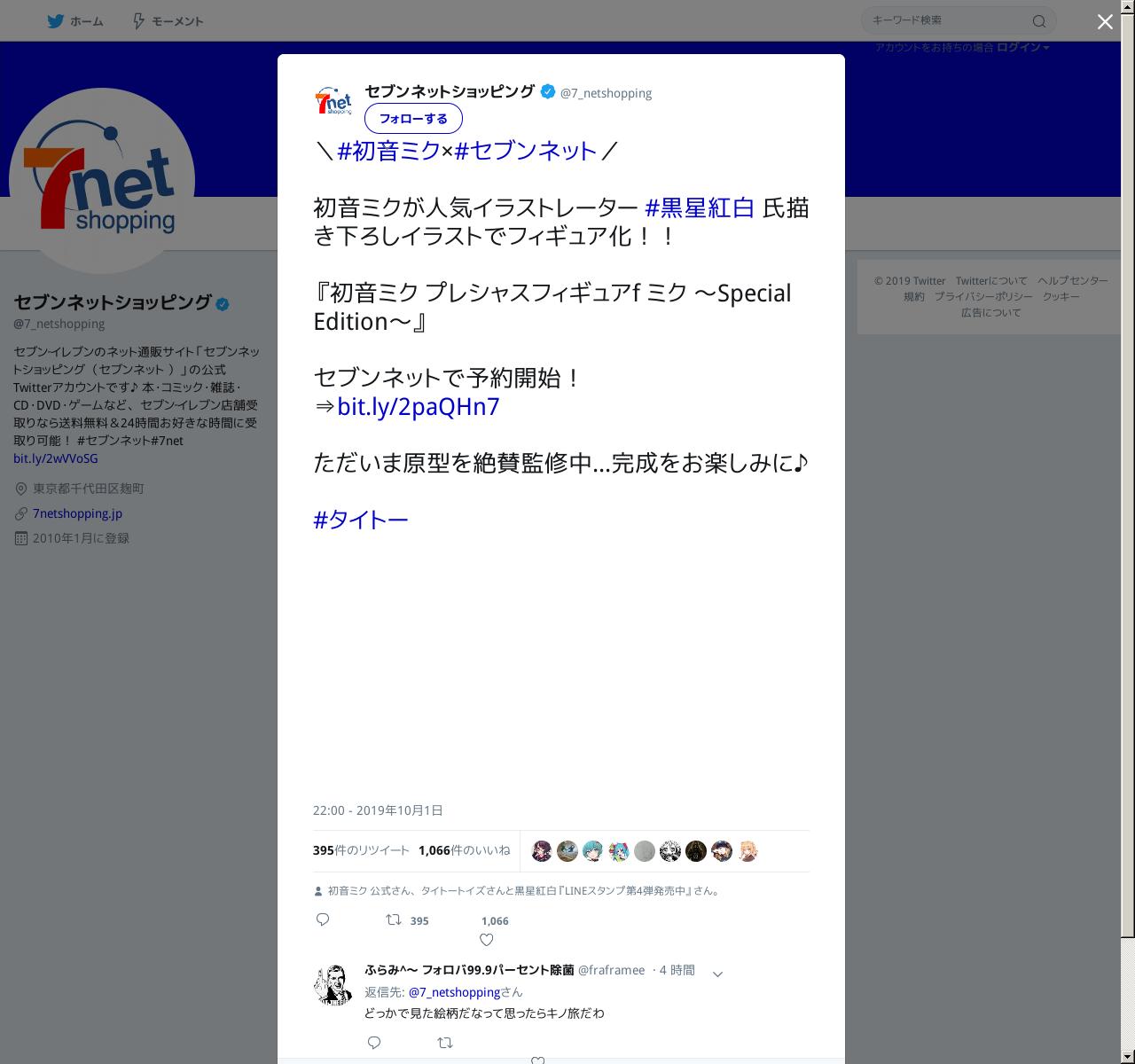View the 1,066件のいいね likes list

pyautogui.click(x=465, y=850)
